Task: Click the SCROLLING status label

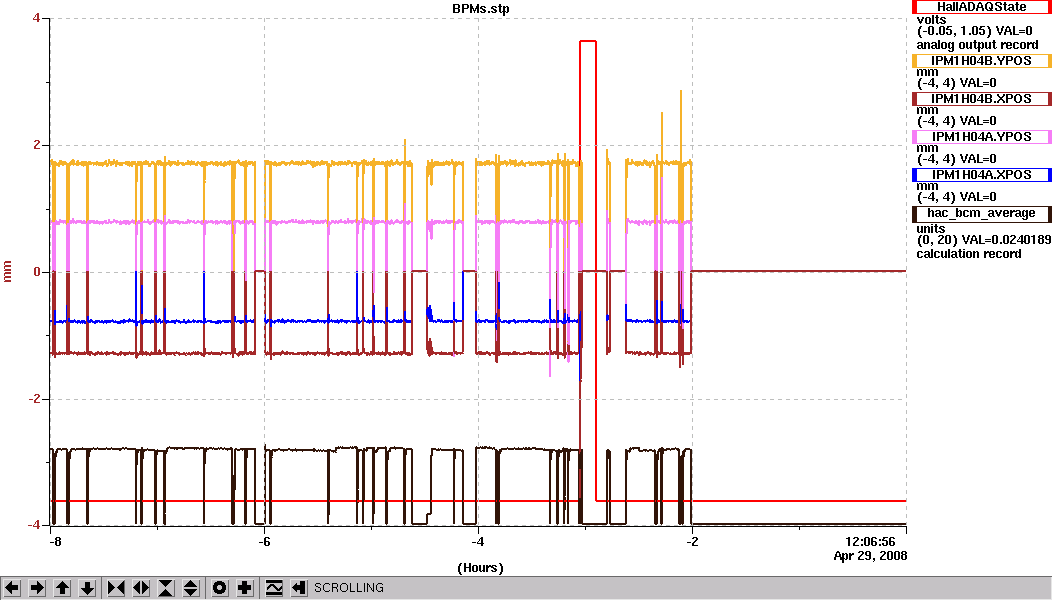Action: point(349,588)
